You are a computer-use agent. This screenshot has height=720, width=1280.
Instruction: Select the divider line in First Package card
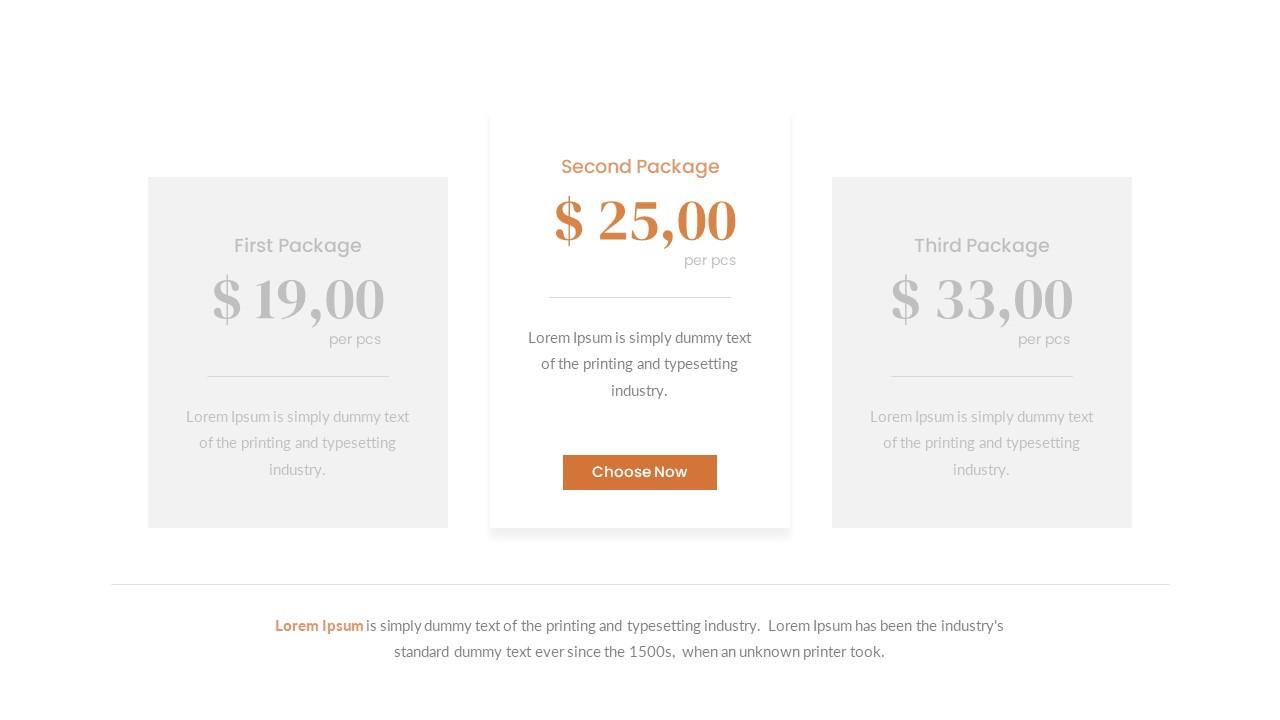point(298,376)
